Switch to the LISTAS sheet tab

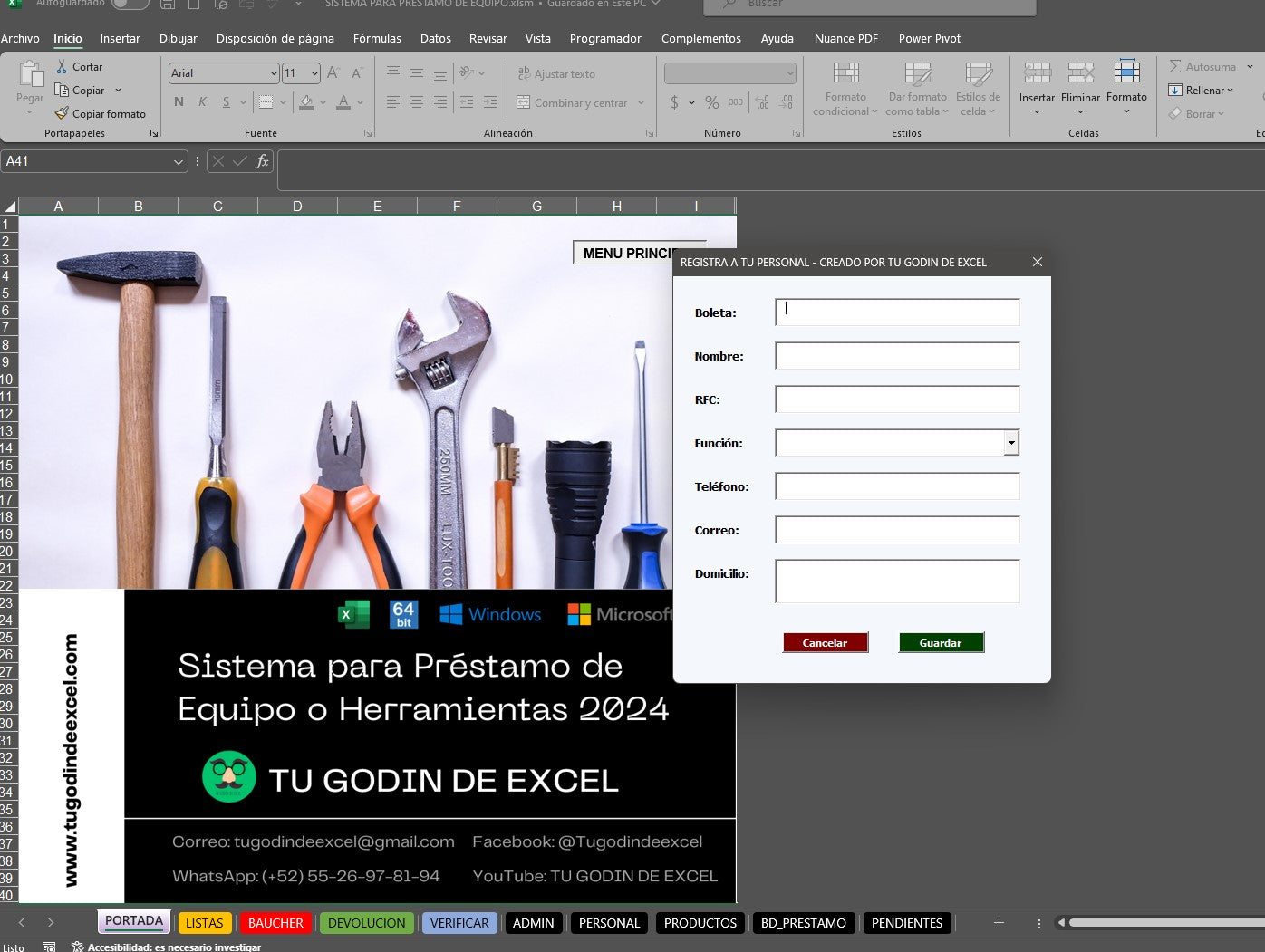tap(204, 923)
